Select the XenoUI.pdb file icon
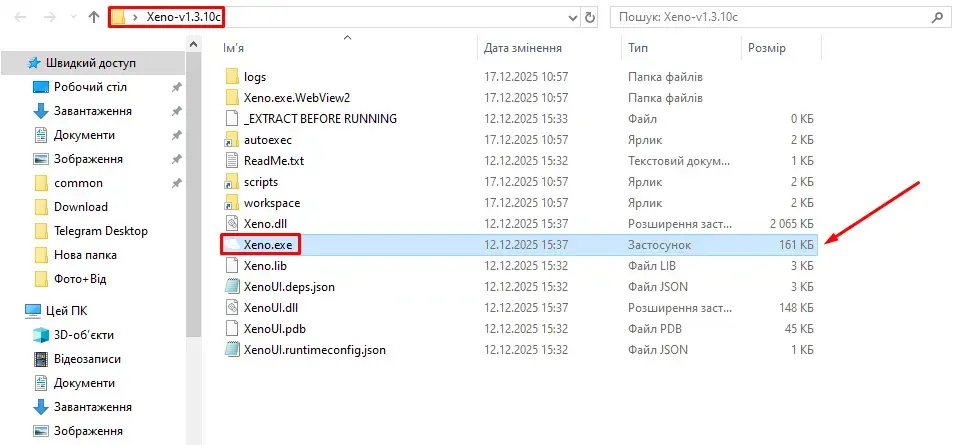The width and height of the screenshot is (963, 445). point(232,328)
